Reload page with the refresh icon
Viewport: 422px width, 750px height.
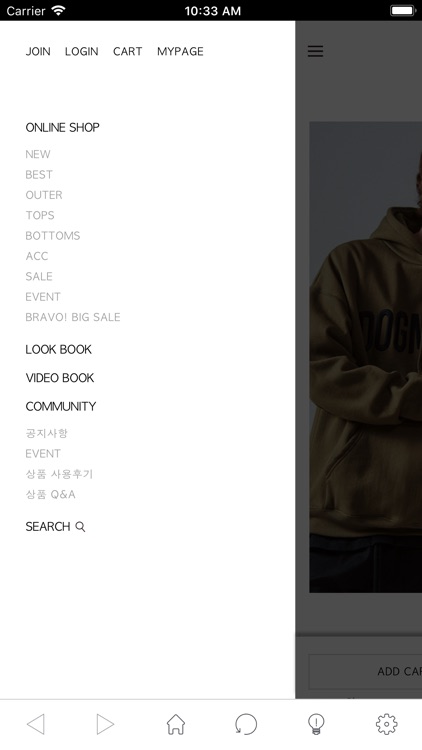point(246,724)
